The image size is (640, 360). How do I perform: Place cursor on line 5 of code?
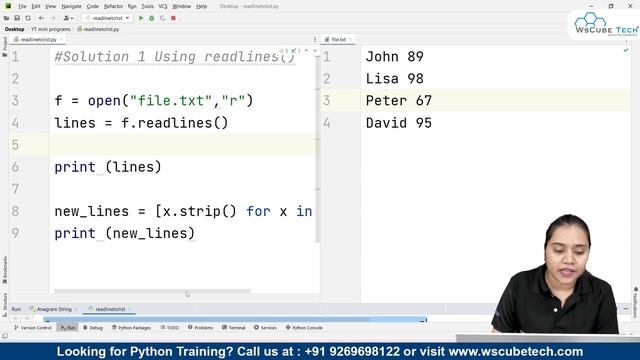point(183,145)
